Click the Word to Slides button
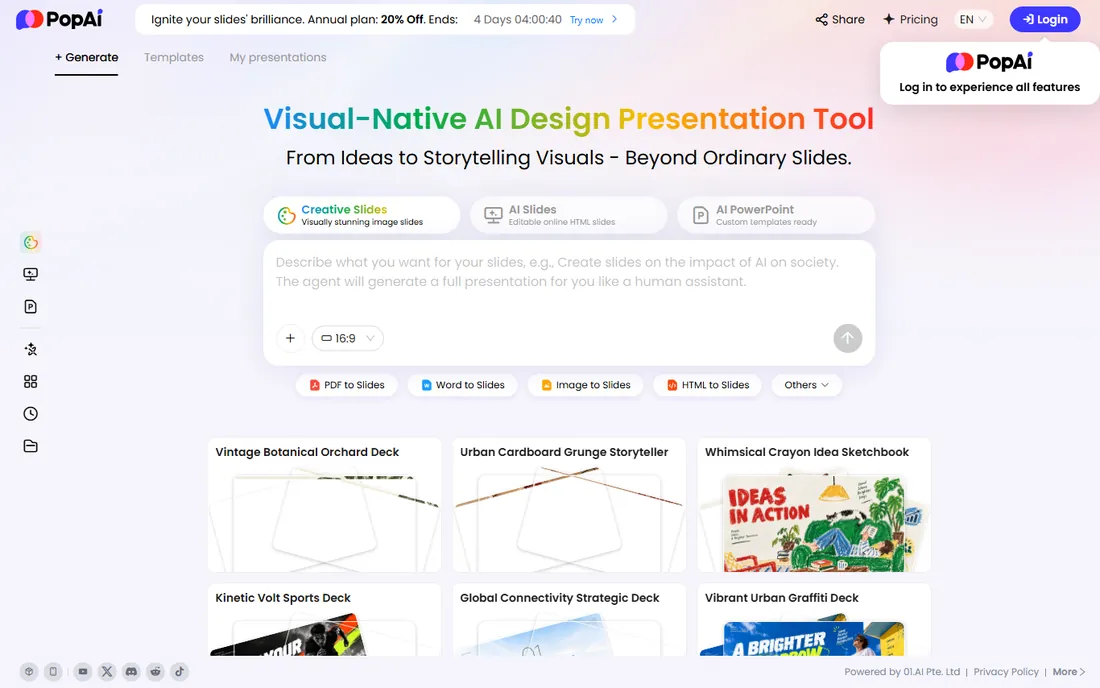Viewport: 1100px width, 688px height. (463, 385)
